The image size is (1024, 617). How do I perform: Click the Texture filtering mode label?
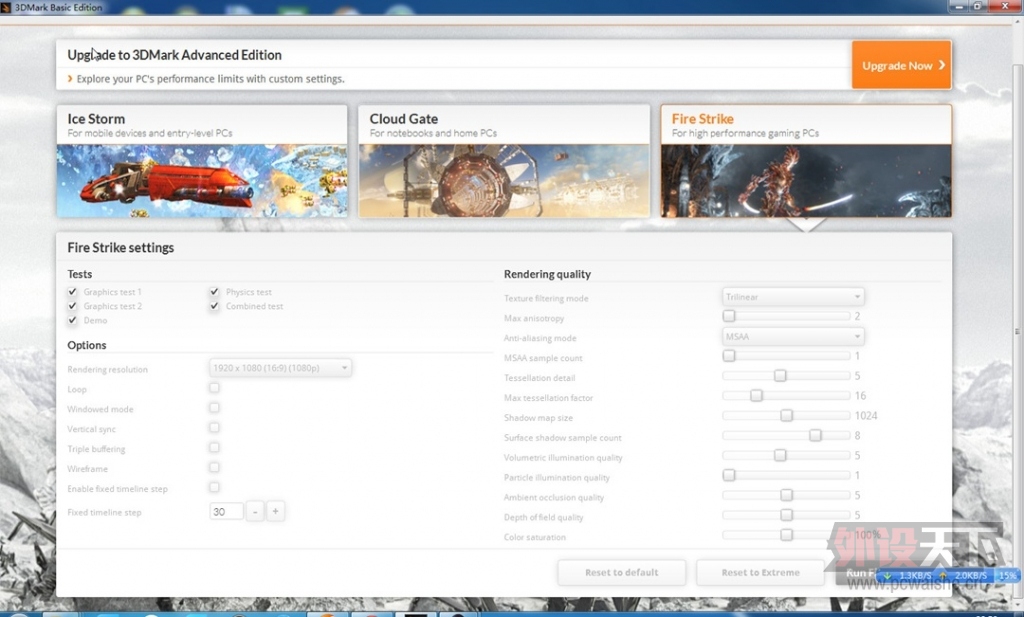546,298
